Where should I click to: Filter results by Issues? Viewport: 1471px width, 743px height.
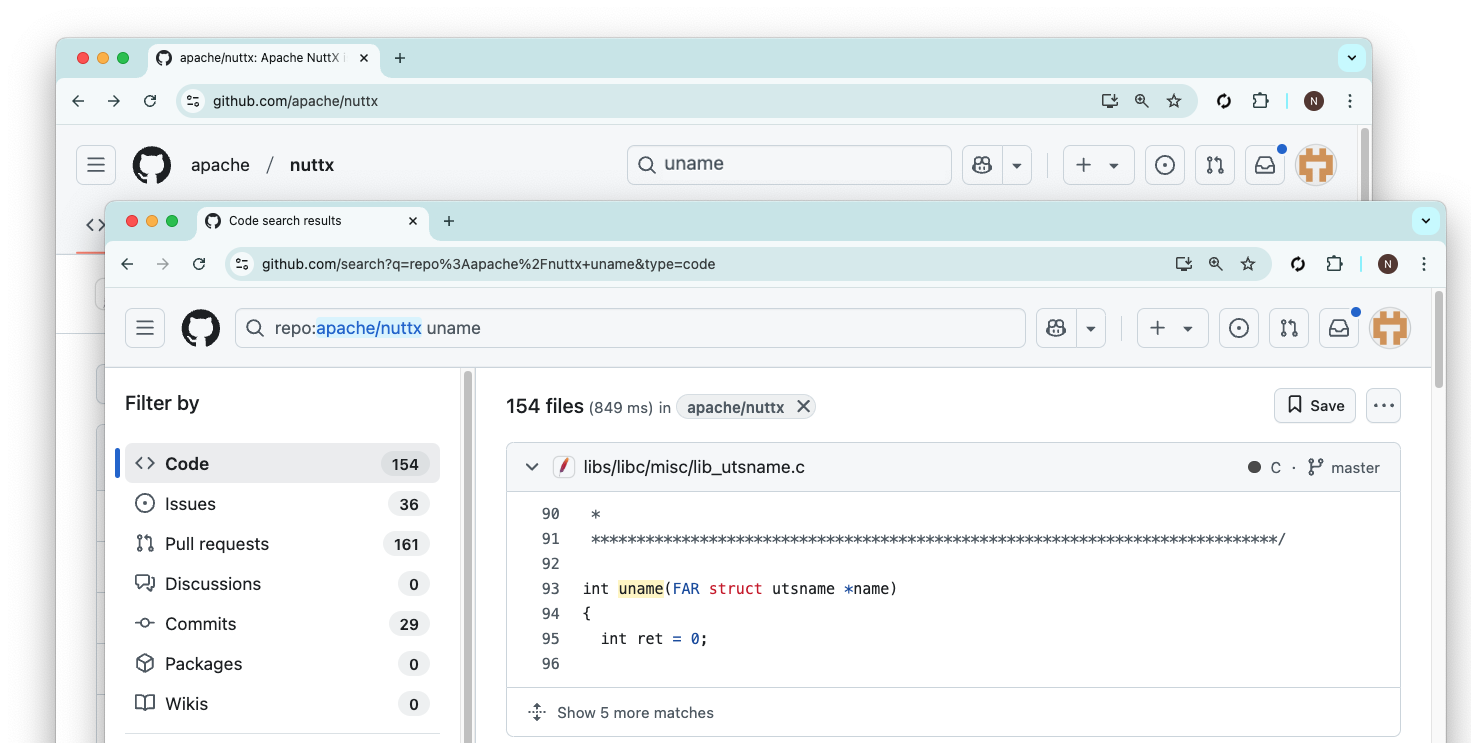point(190,504)
